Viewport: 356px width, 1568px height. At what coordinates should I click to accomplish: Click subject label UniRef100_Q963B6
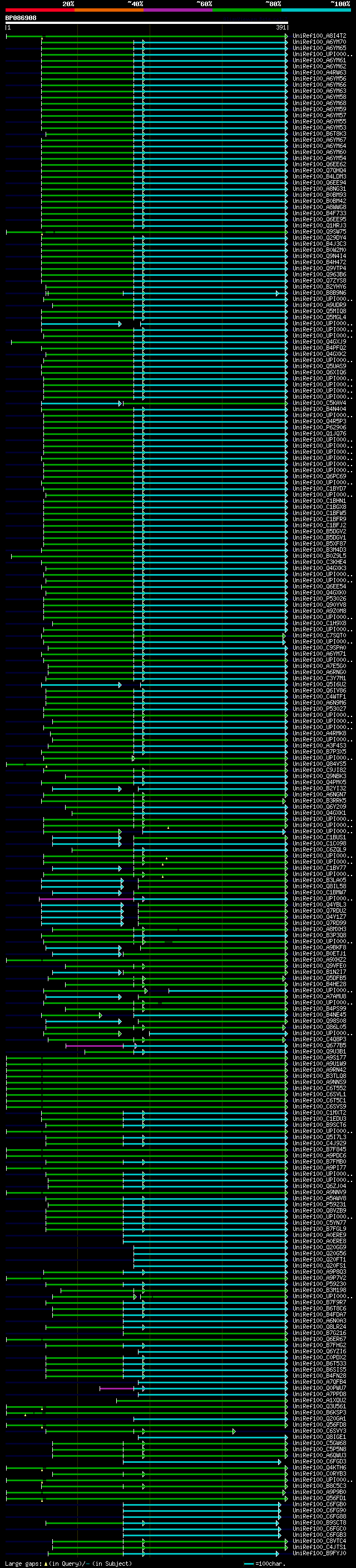(319, 275)
